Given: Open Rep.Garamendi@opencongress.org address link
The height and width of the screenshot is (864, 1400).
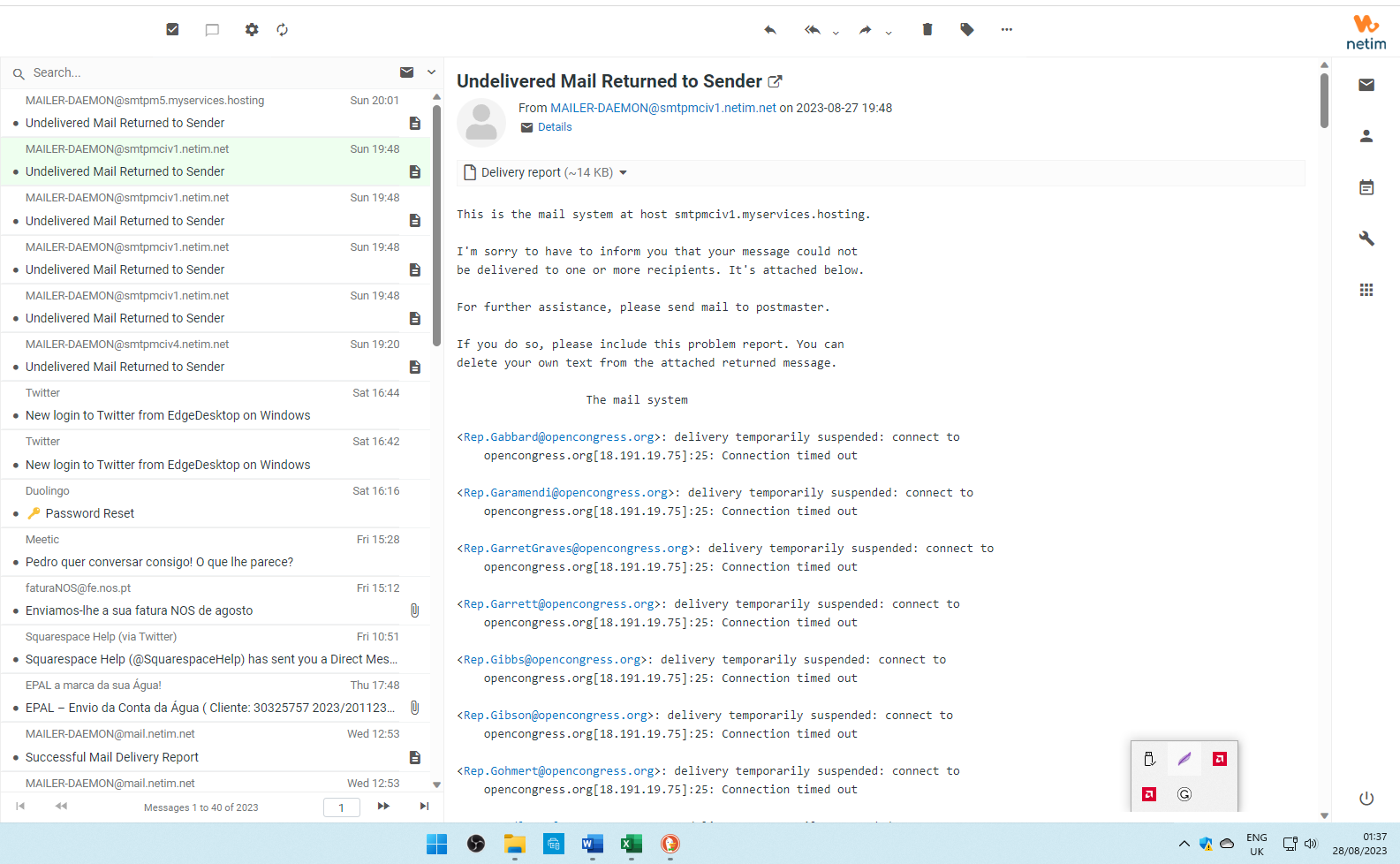Looking at the screenshot, I should (x=565, y=493).
